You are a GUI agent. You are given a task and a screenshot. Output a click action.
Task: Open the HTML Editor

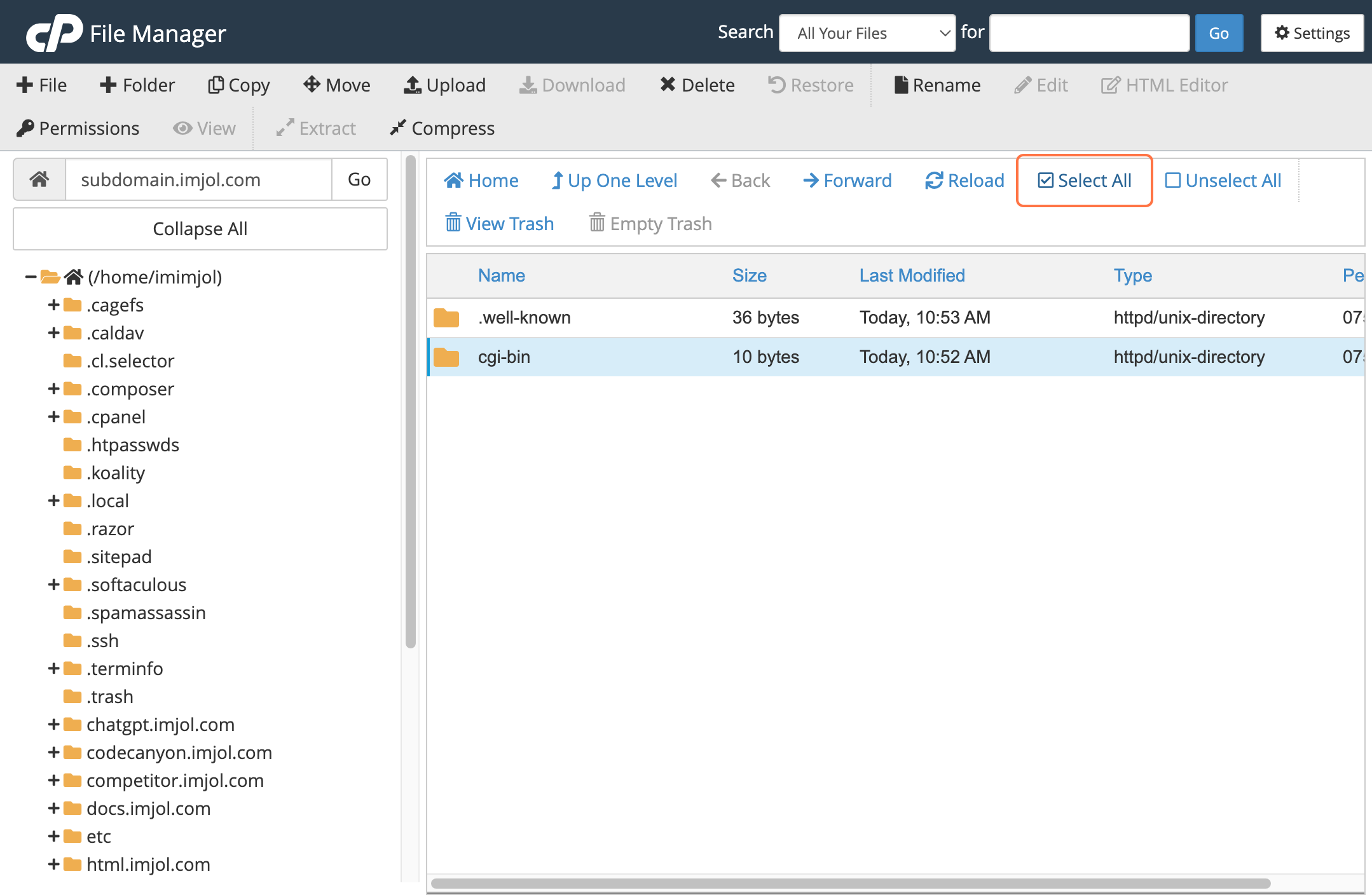click(1164, 85)
